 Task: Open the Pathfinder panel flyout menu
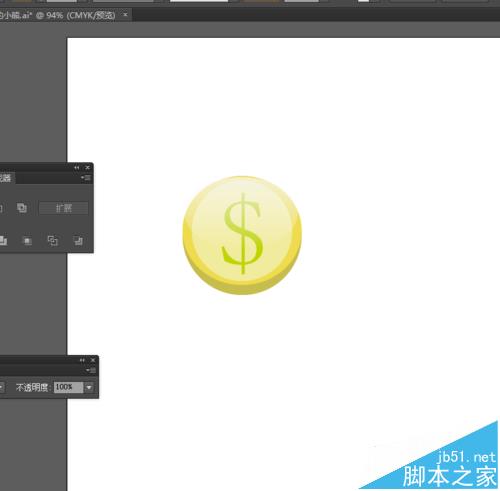(x=86, y=178)
